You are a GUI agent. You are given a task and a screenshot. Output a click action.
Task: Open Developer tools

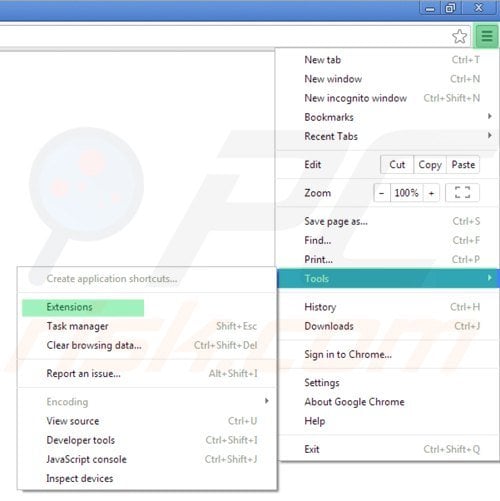[147, 440]
